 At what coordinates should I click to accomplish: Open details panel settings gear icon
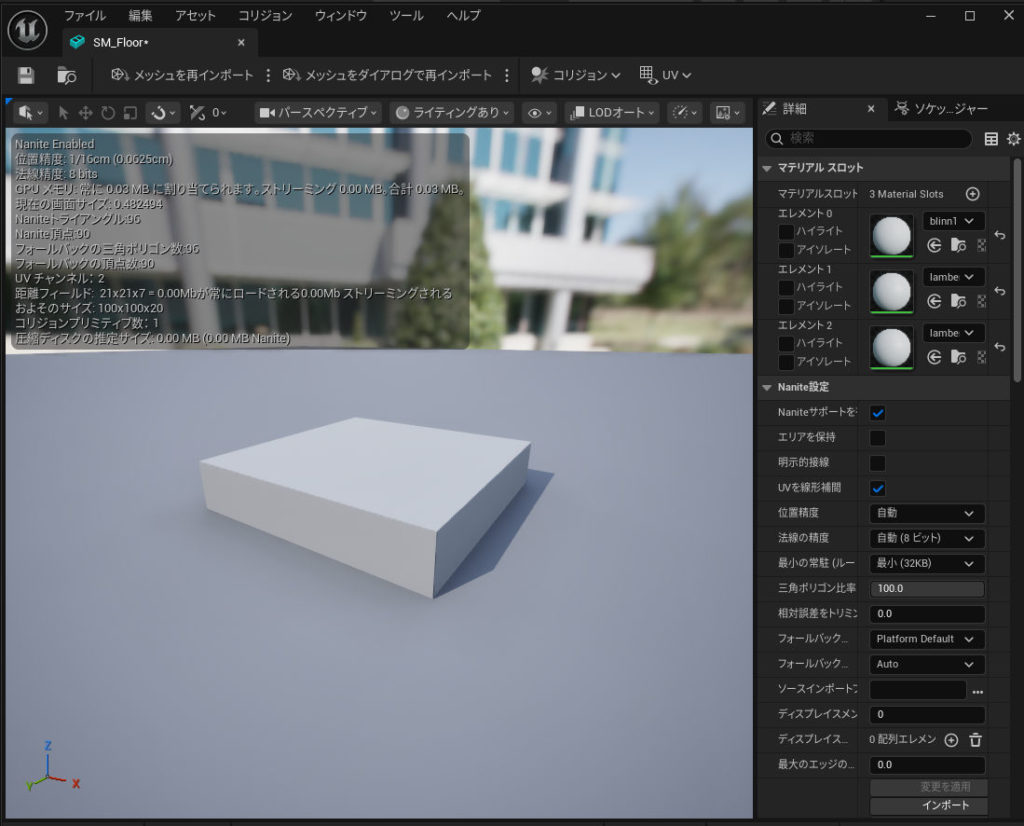[1013, 139]
